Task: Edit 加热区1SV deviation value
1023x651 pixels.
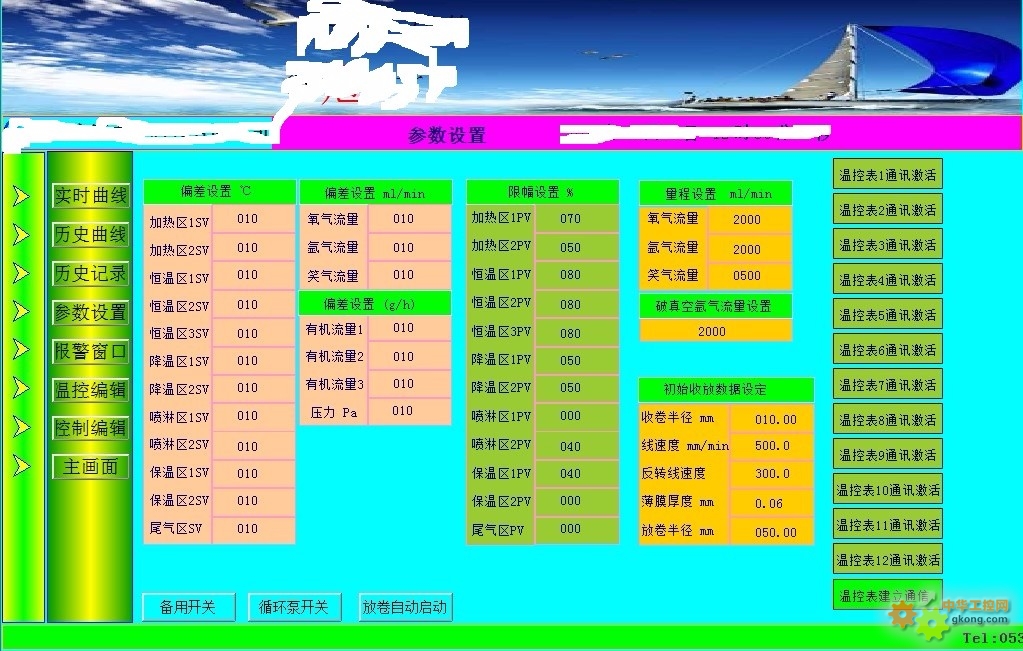Action: 253,219
